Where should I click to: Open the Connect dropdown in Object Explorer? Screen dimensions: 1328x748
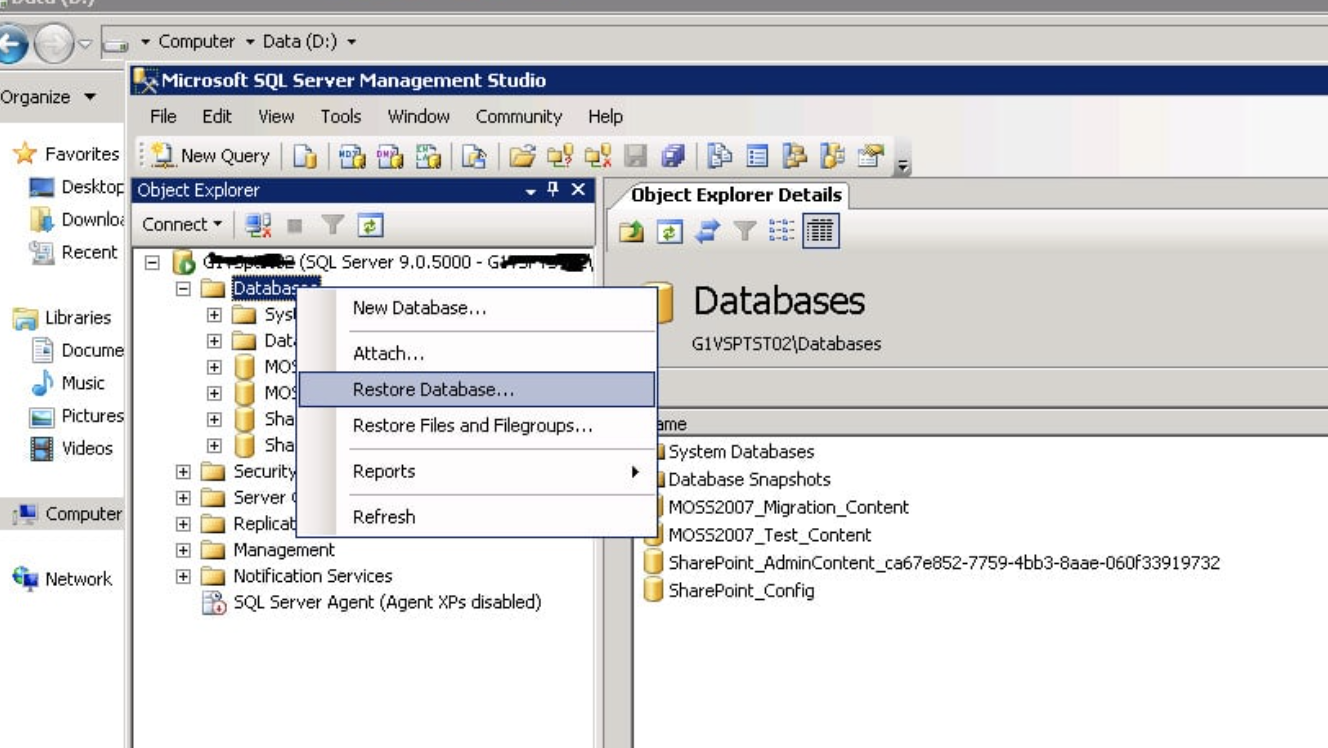[x=181, y=225]
